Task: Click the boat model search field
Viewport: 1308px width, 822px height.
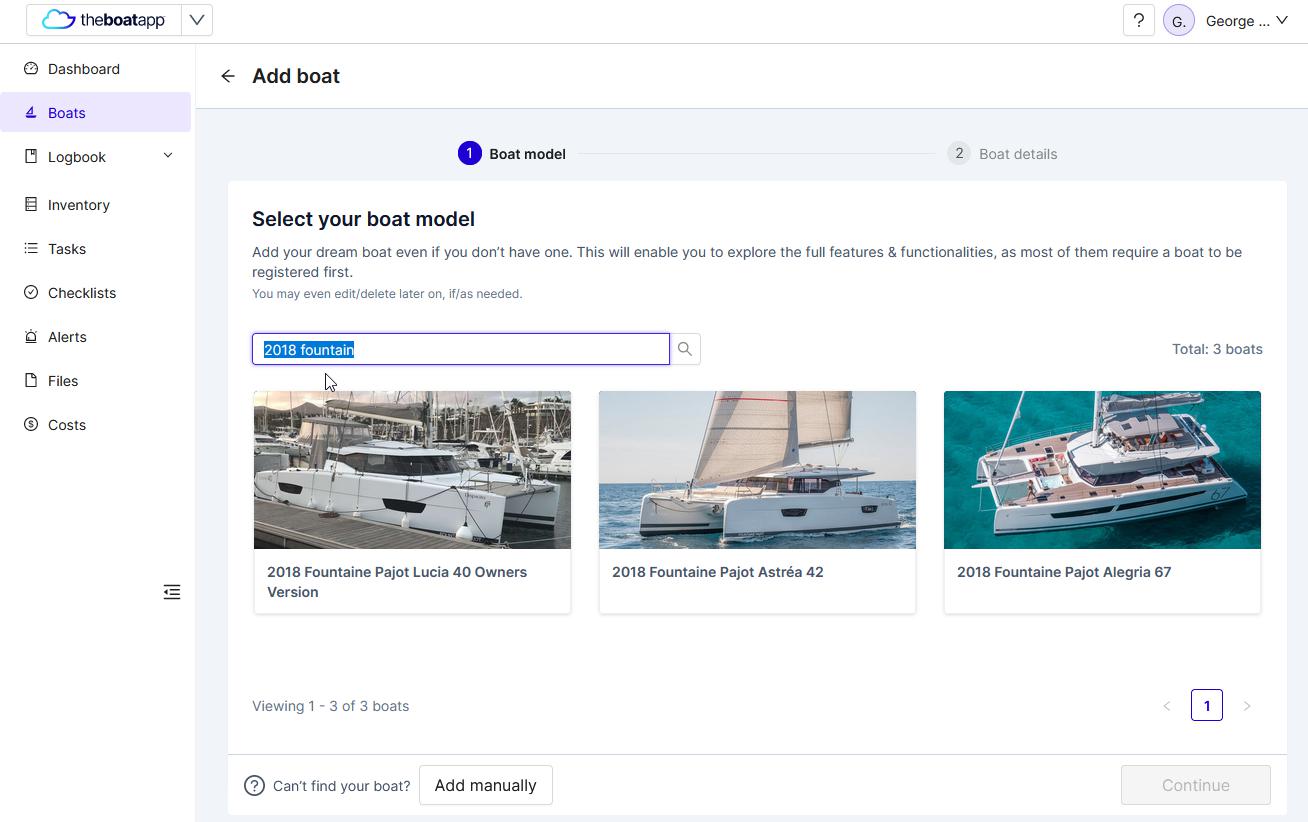Action: point(461,349)
